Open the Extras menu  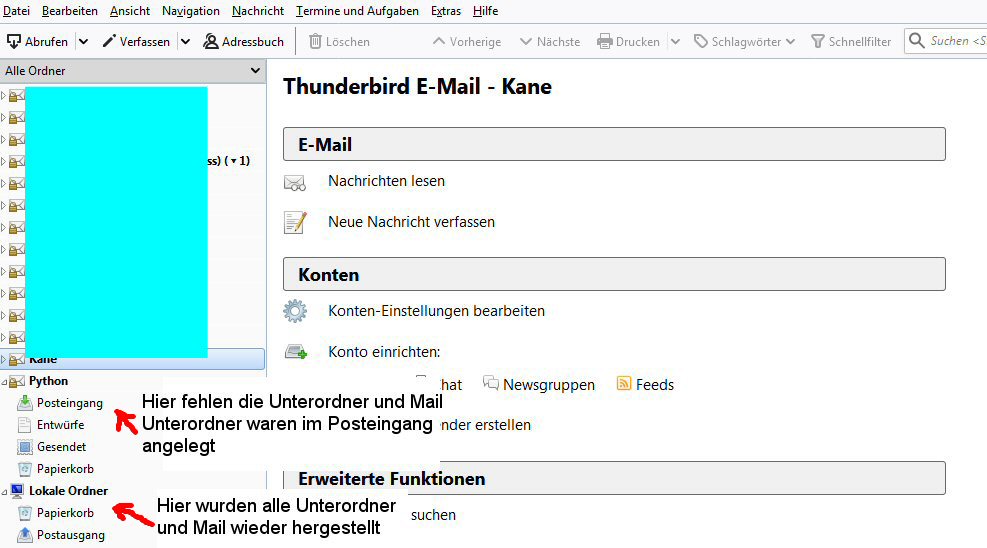[x=446, y=11]
